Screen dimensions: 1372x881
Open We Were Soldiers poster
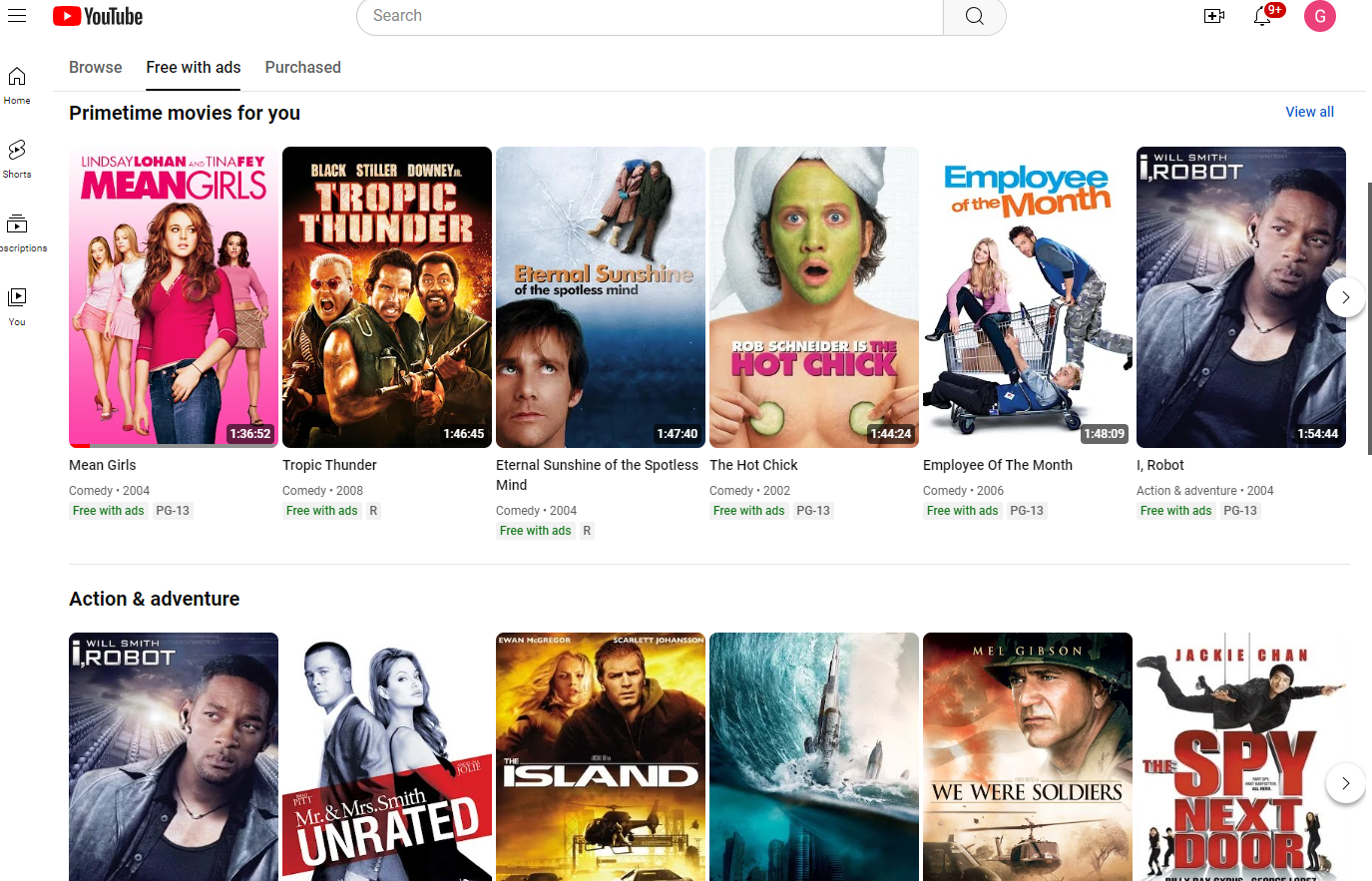coord(1028,756)
